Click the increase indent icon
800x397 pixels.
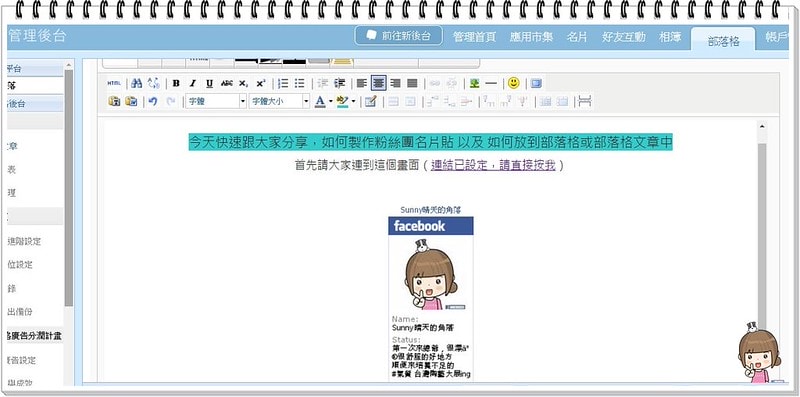tap(339, 83)
